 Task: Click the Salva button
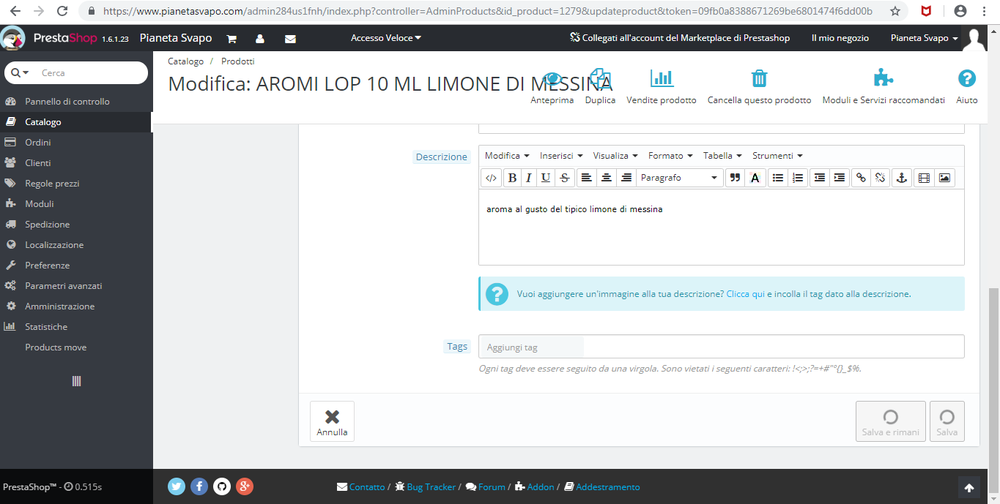[947, 421]
